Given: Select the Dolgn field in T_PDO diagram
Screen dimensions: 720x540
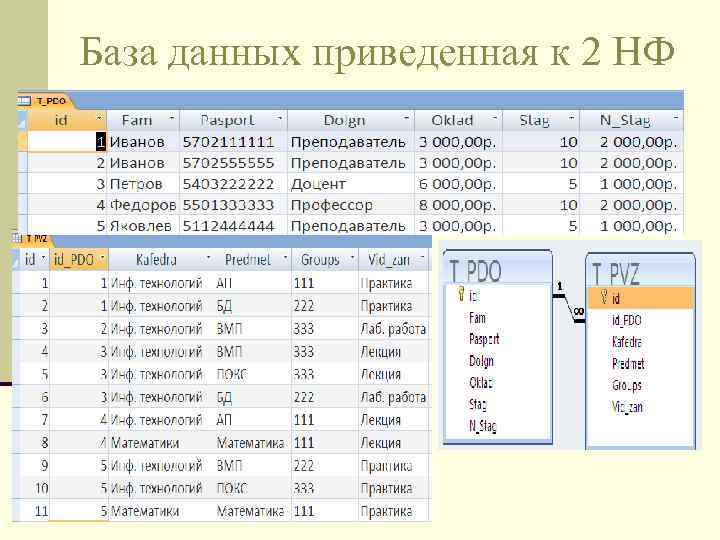Looking at the screenshot, I should tap(481, 361).
